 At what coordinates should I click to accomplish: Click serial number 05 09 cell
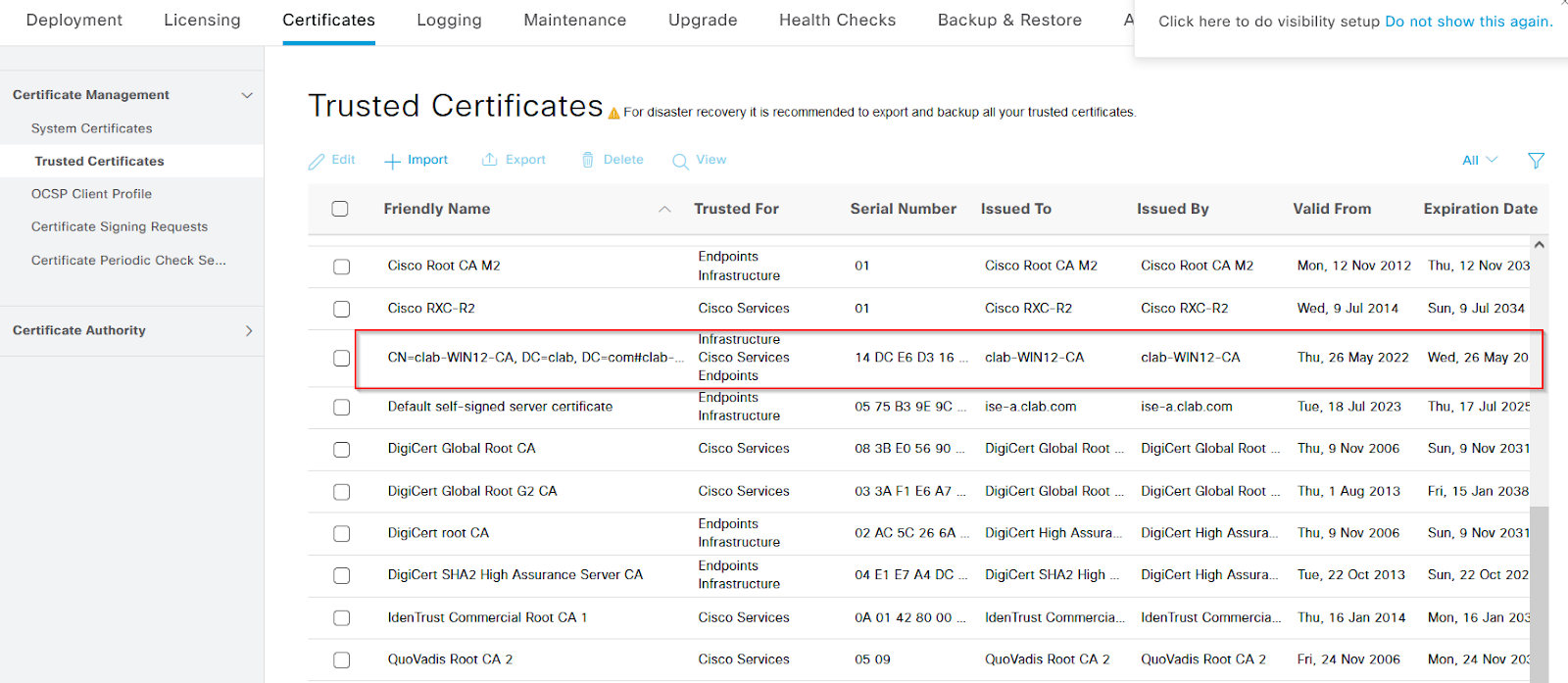(872, 659)
